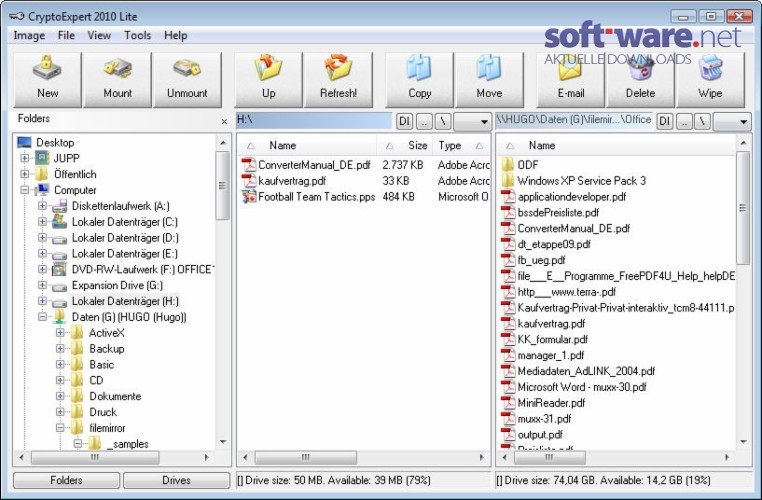Select the Backup folder icon in tree

click(x=77, y=348)
